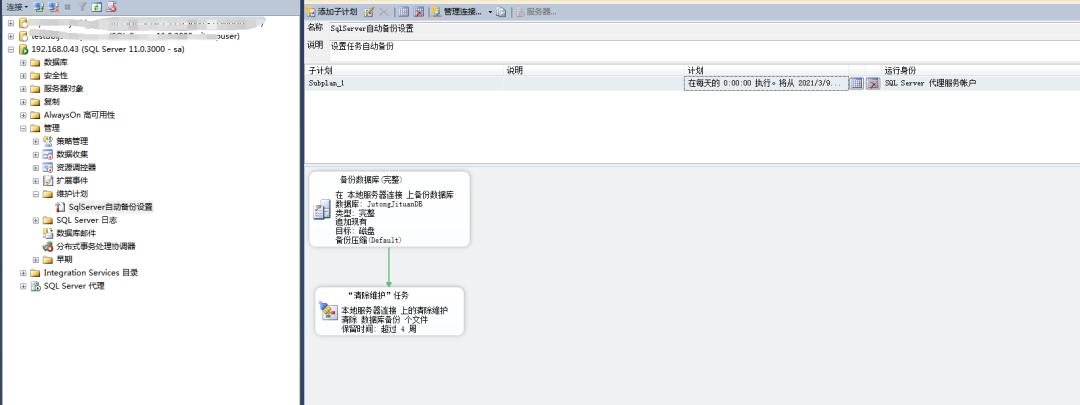Click the stop square icon
This screenshot has width=1080, height=405.
[x=68, y=7]
